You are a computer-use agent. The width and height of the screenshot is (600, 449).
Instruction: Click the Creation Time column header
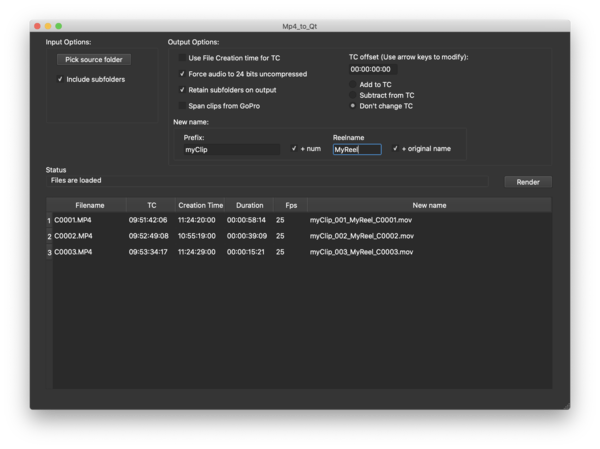[200, 205]
